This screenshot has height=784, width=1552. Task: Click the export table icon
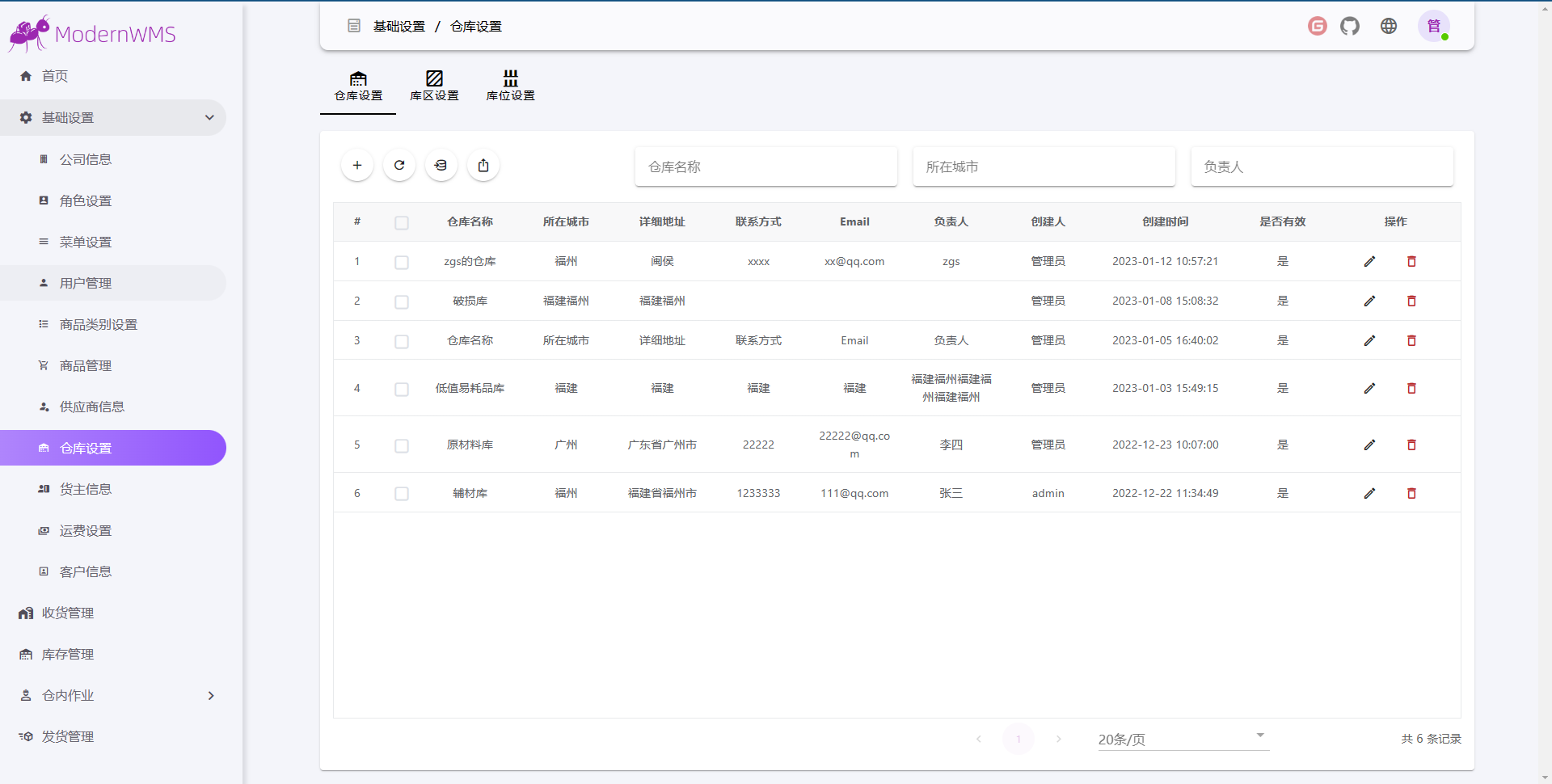click(483, 166)
